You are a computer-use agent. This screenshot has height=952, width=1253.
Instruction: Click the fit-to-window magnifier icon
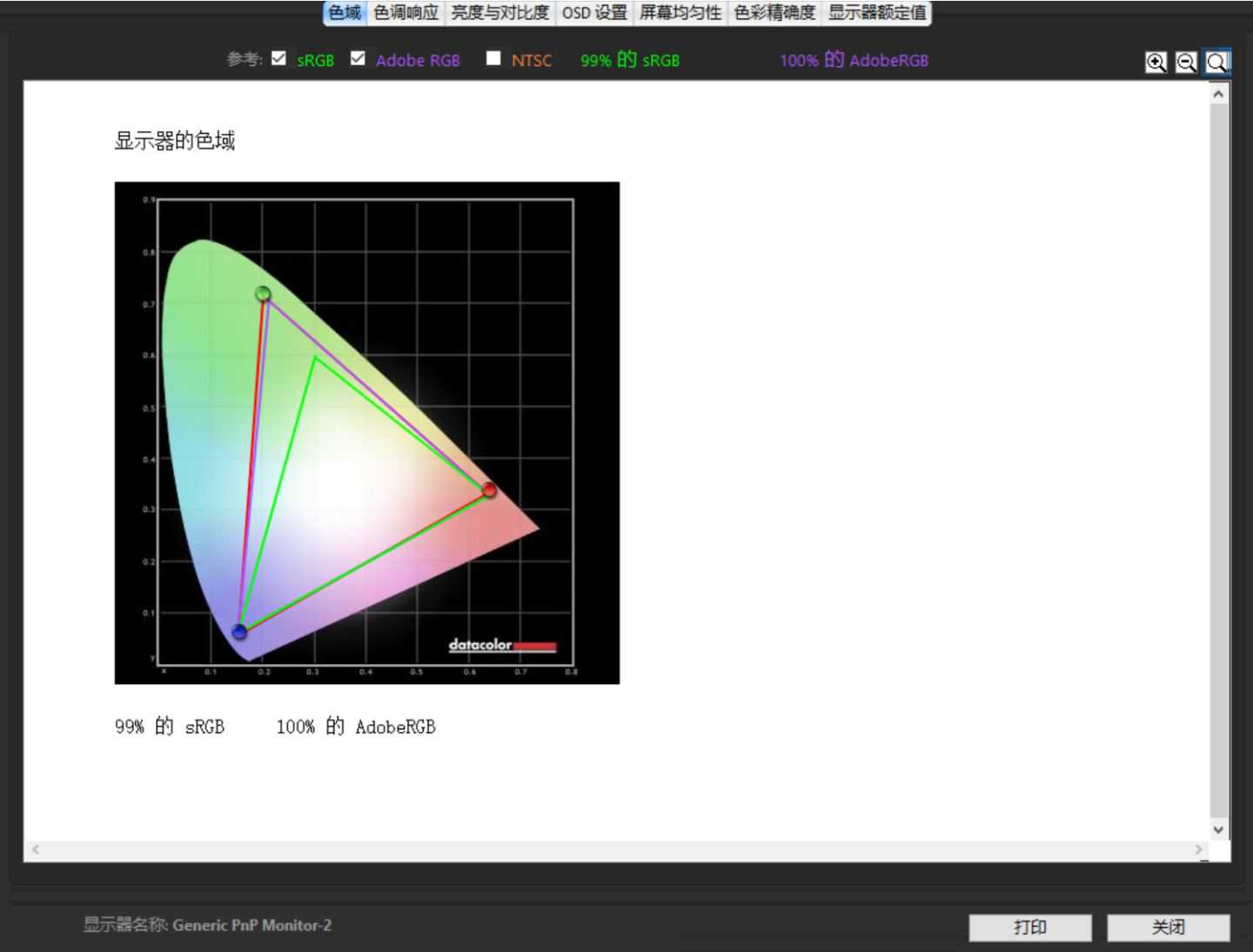click(x=1216, y=63)
